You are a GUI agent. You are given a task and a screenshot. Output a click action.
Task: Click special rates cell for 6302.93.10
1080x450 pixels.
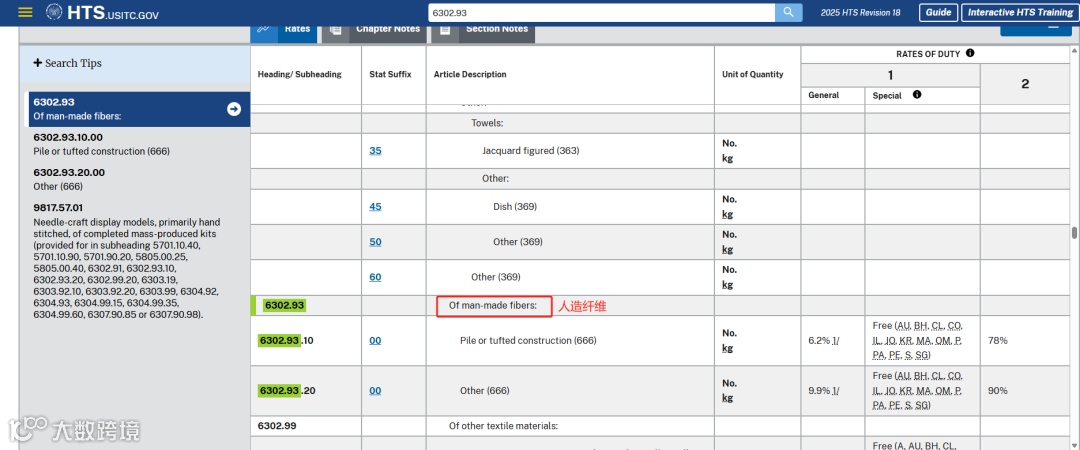coord(922,340)
